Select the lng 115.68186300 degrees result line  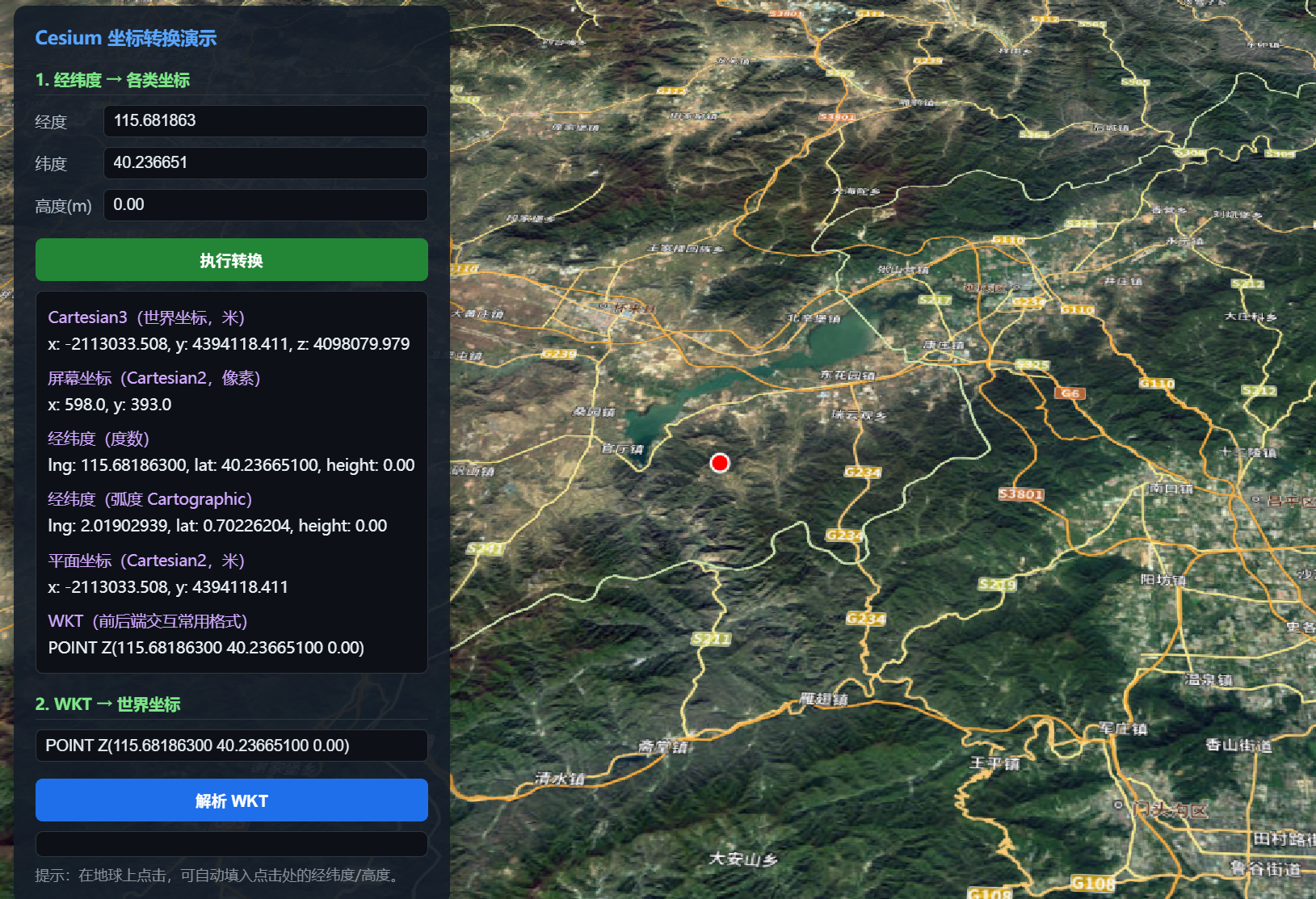(231, 465)
